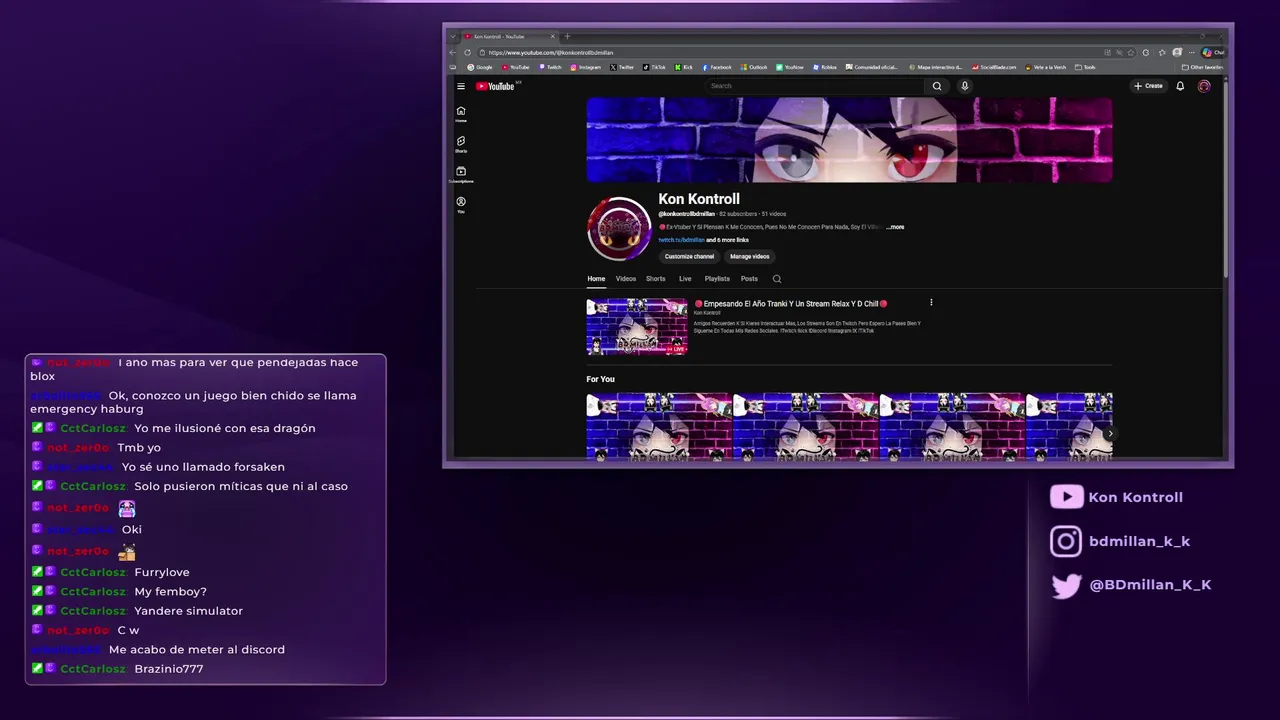Click the Customize channel button
1280x720 pixels.
click(689, 257)
